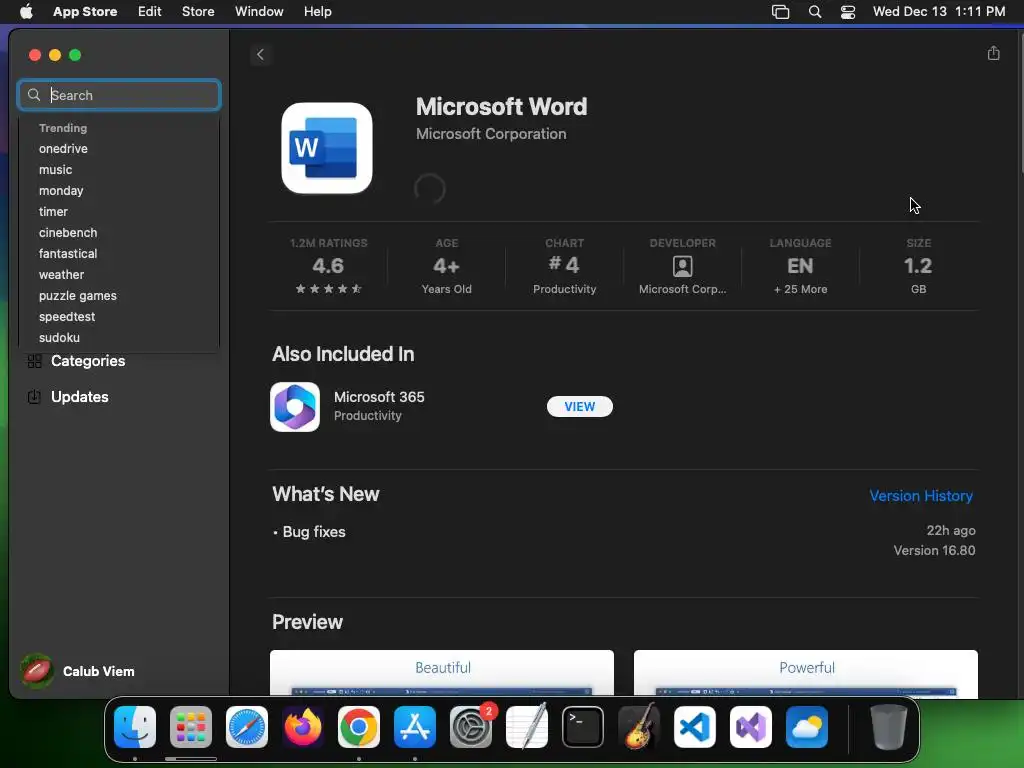This screenshot has height=768, width=1024.
Task: Select trending search 'speedtest'
Action: (67, 317)
